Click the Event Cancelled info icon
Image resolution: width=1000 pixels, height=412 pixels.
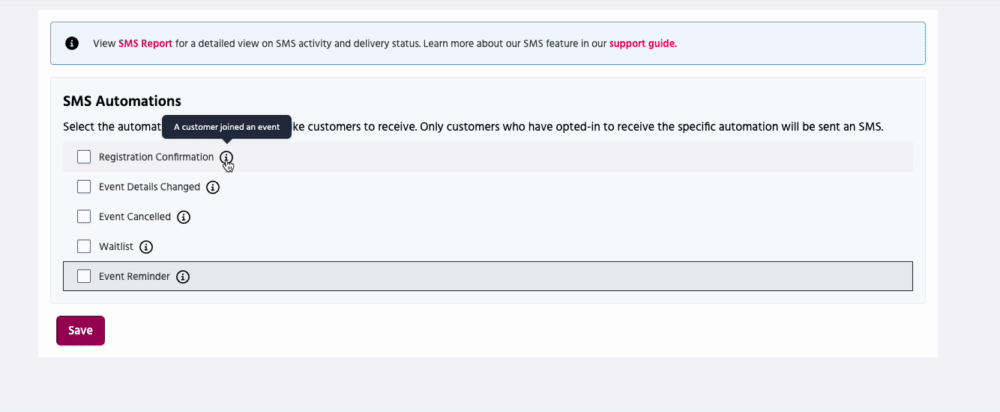tap(184, 217)
